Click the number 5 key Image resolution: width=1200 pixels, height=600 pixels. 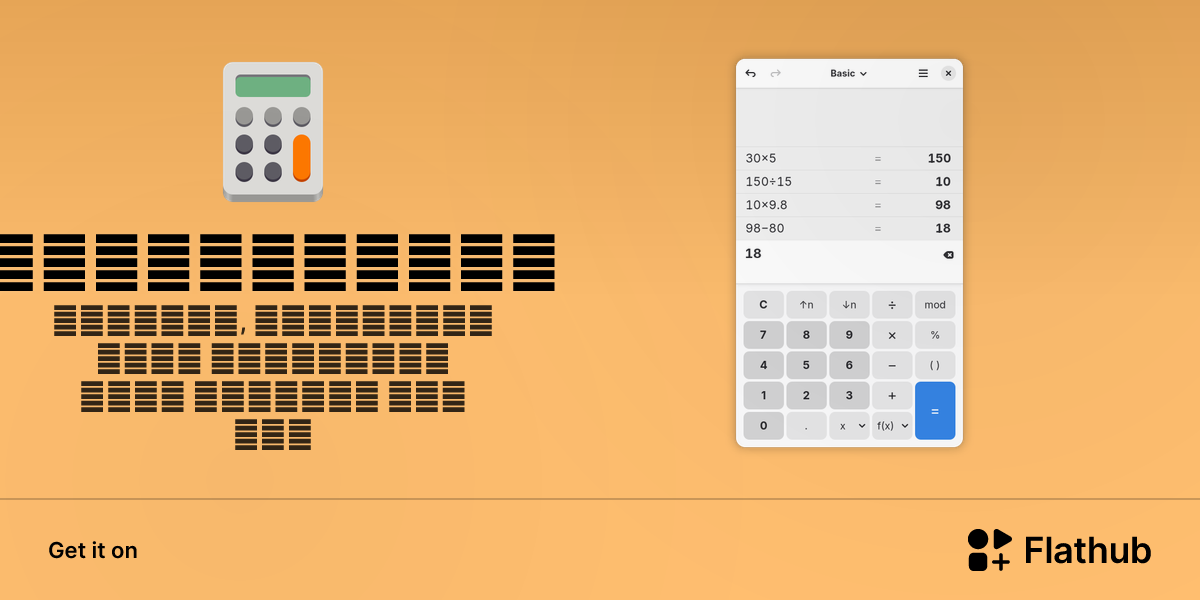tap(806, 365)
